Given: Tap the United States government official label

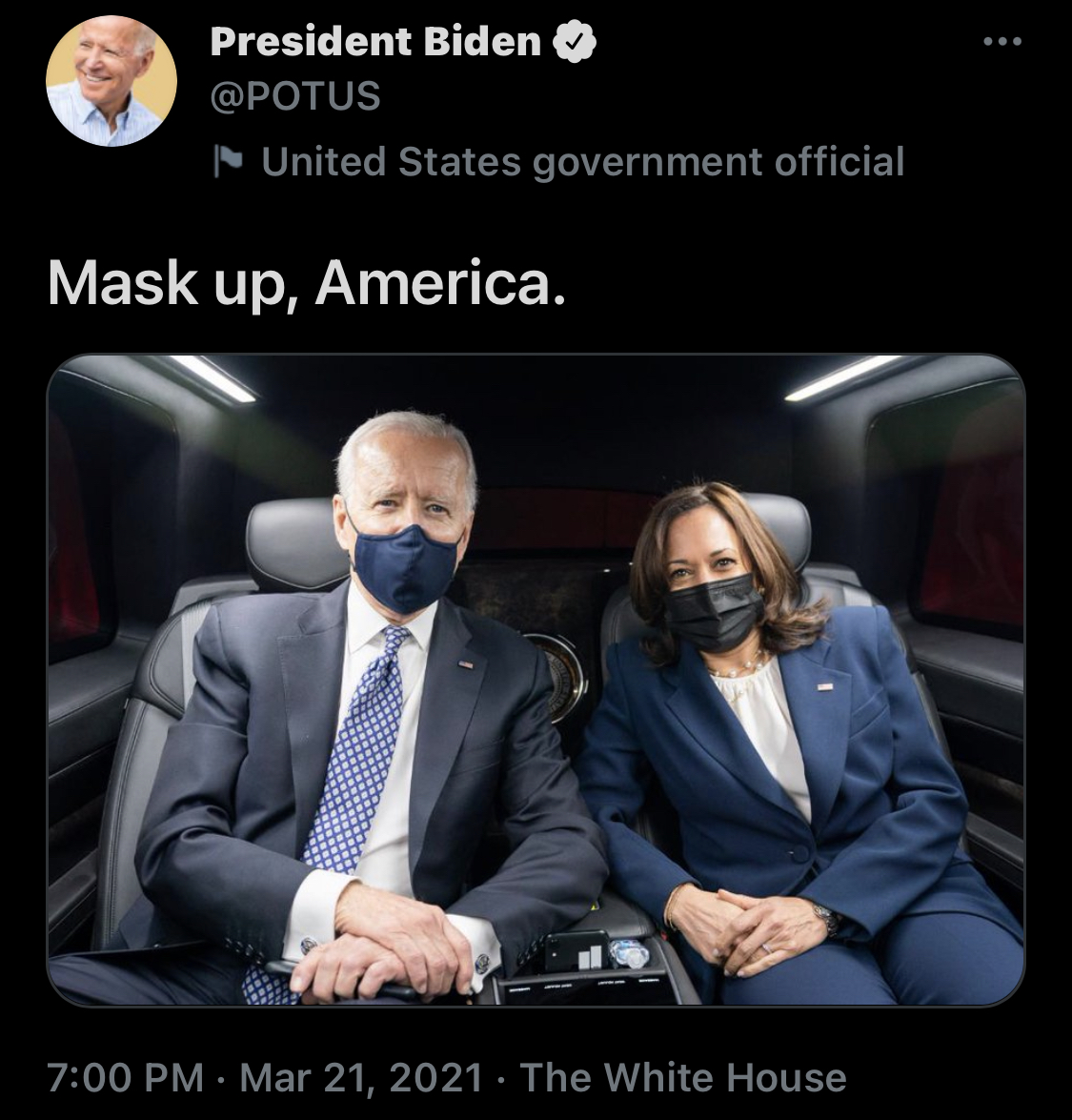Looking at the screenshot, I should tap(583, 161).
